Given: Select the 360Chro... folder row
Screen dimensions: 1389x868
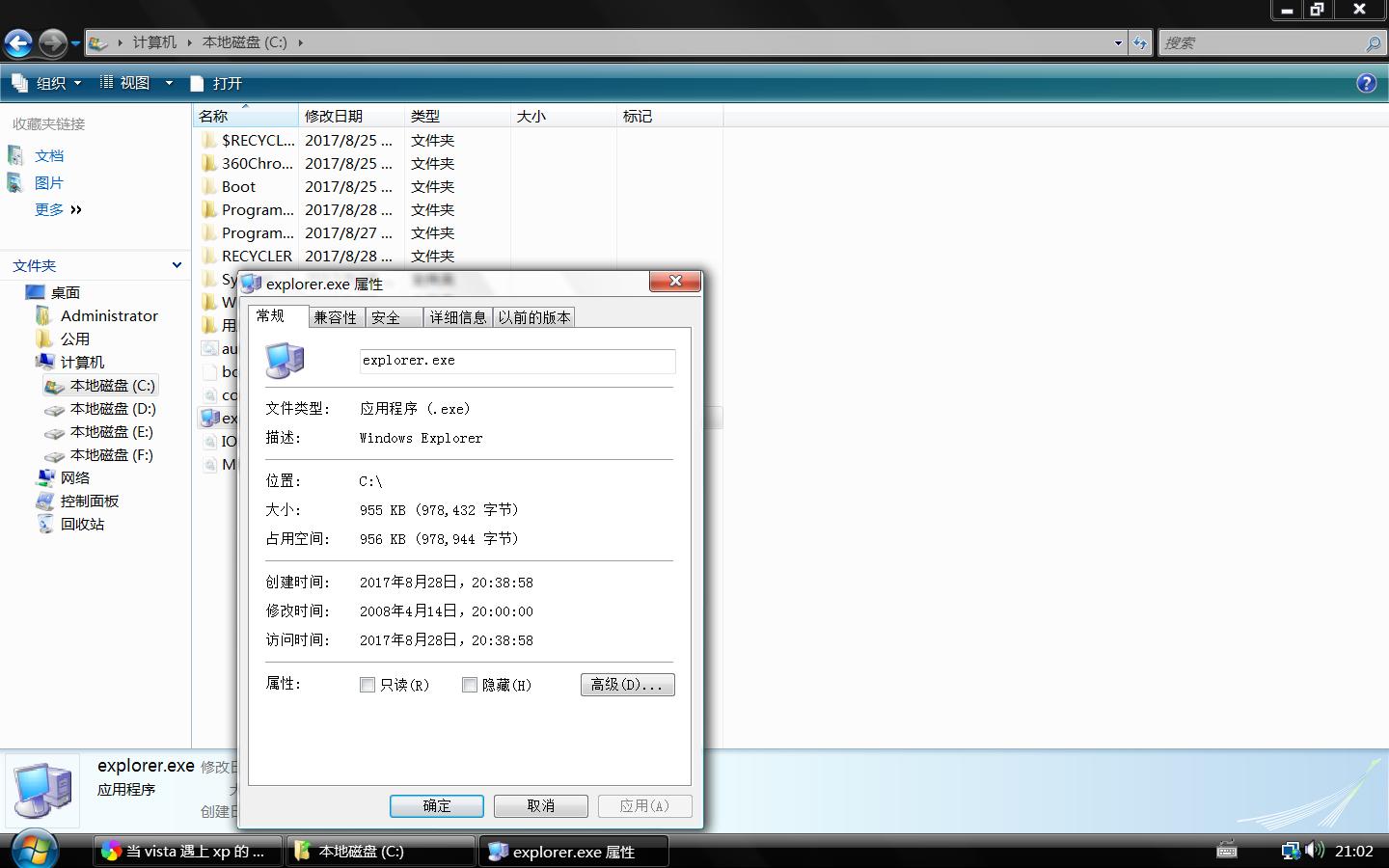Looking at the screenshot, I should pos(458,163).
